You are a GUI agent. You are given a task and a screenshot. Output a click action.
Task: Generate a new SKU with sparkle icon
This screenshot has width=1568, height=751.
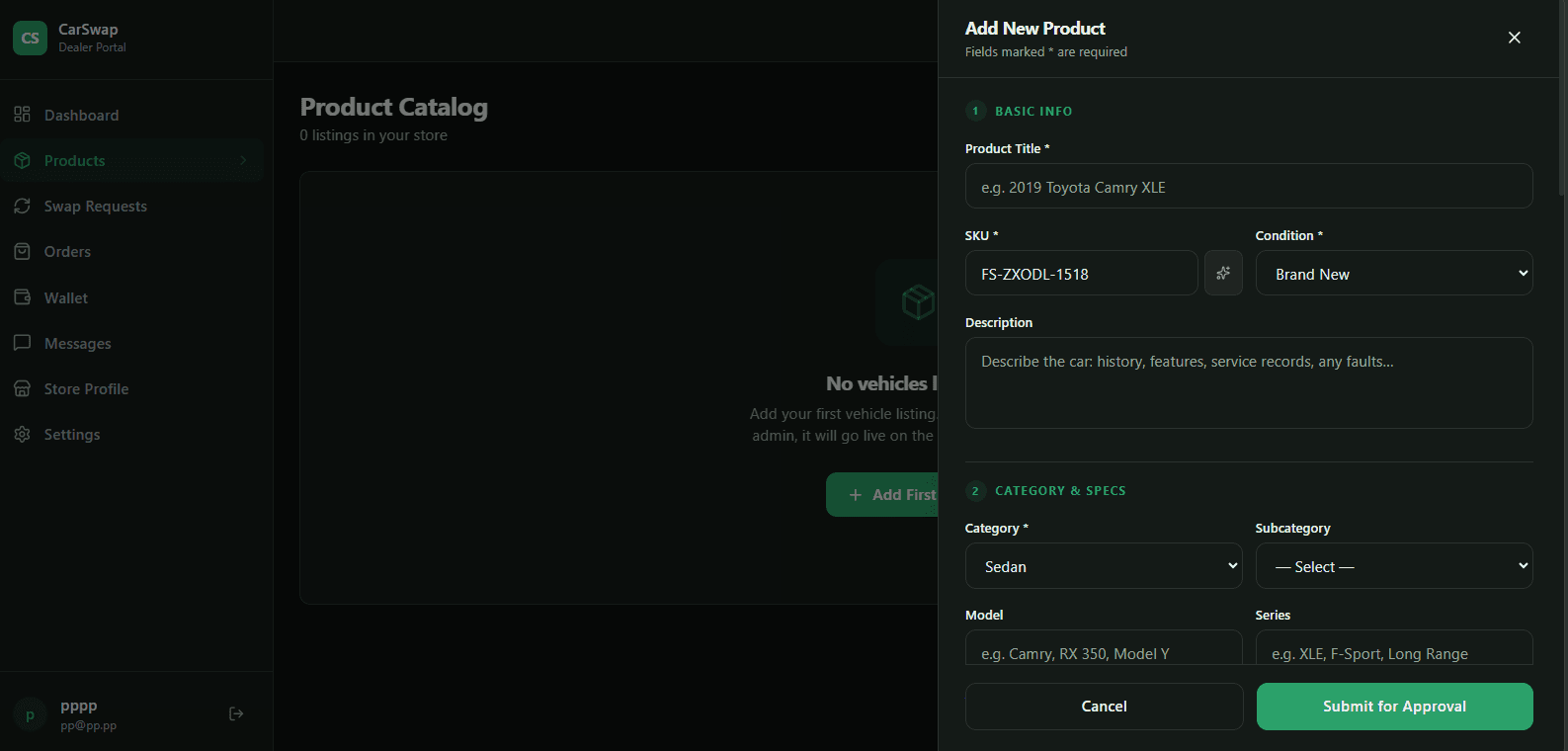click(1223, 273)
